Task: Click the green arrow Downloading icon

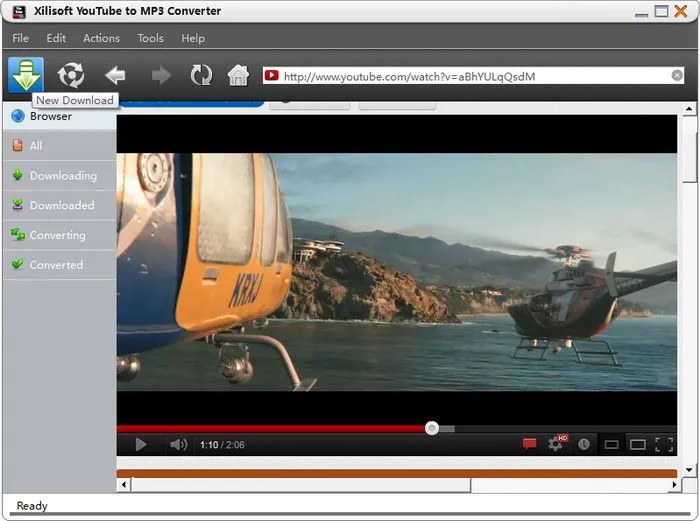Action: tap(17, 175)
